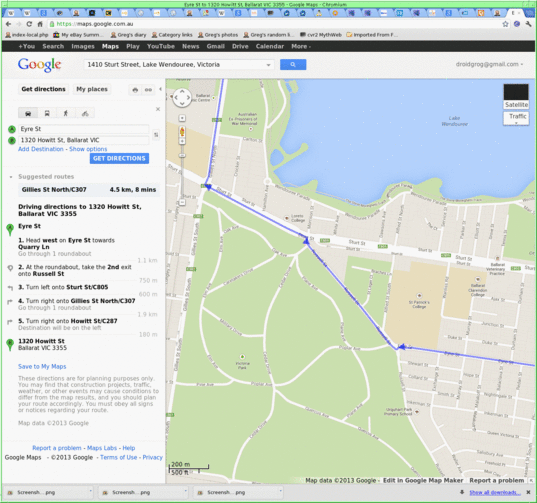Click the GET DIRECTIONS button

click(119, 158)
